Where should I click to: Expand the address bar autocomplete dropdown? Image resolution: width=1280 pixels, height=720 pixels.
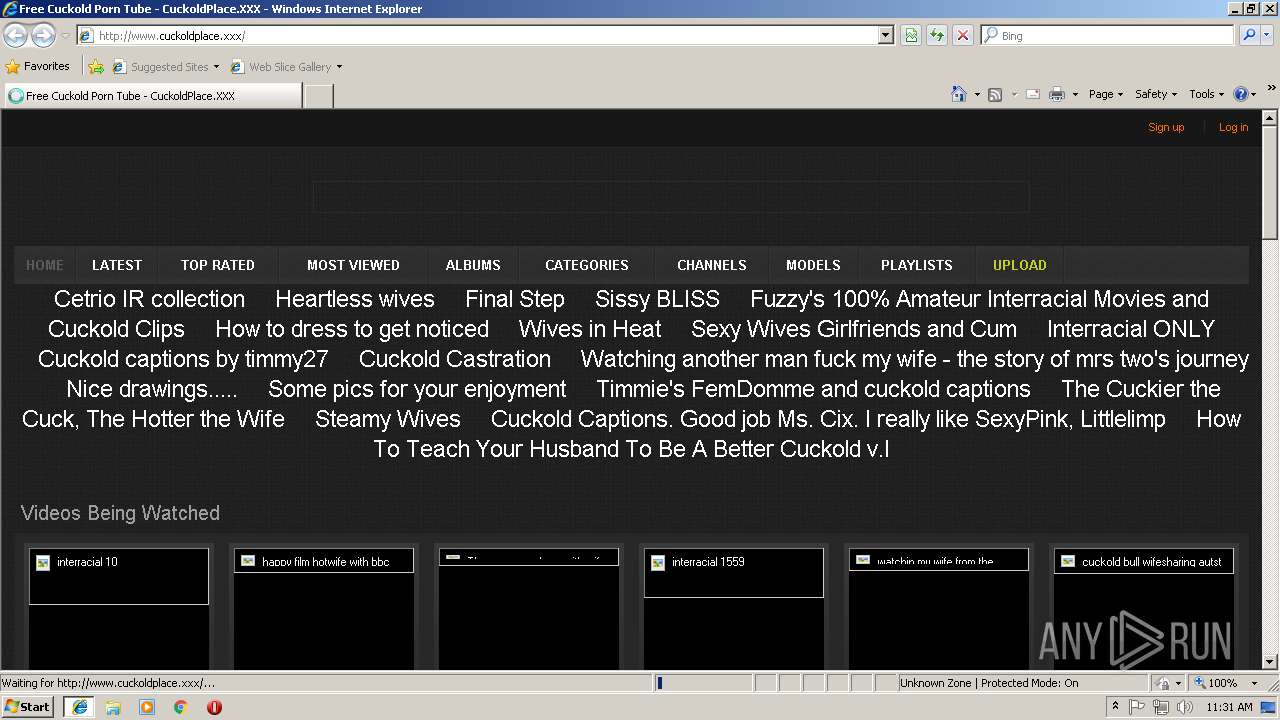tap(885, 35)
